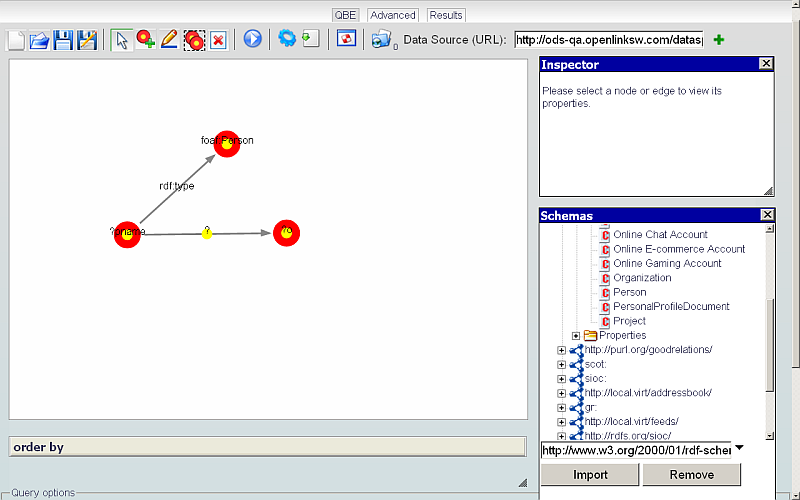
Task: Select Person class in Schemas tree
Action: (x=630, y=292)
